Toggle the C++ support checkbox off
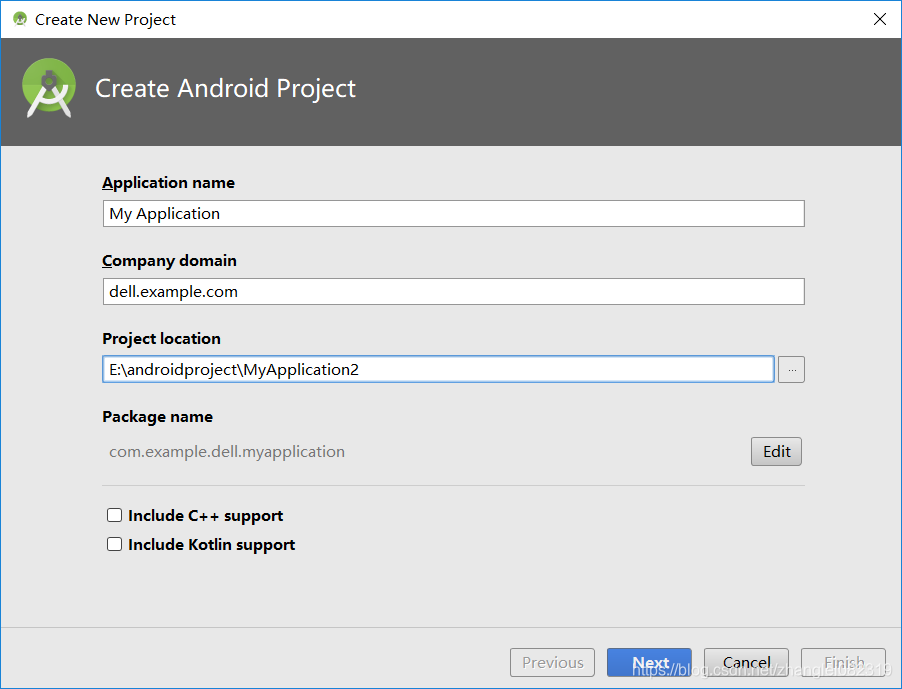The image size is (902, 689). [114, 514]
